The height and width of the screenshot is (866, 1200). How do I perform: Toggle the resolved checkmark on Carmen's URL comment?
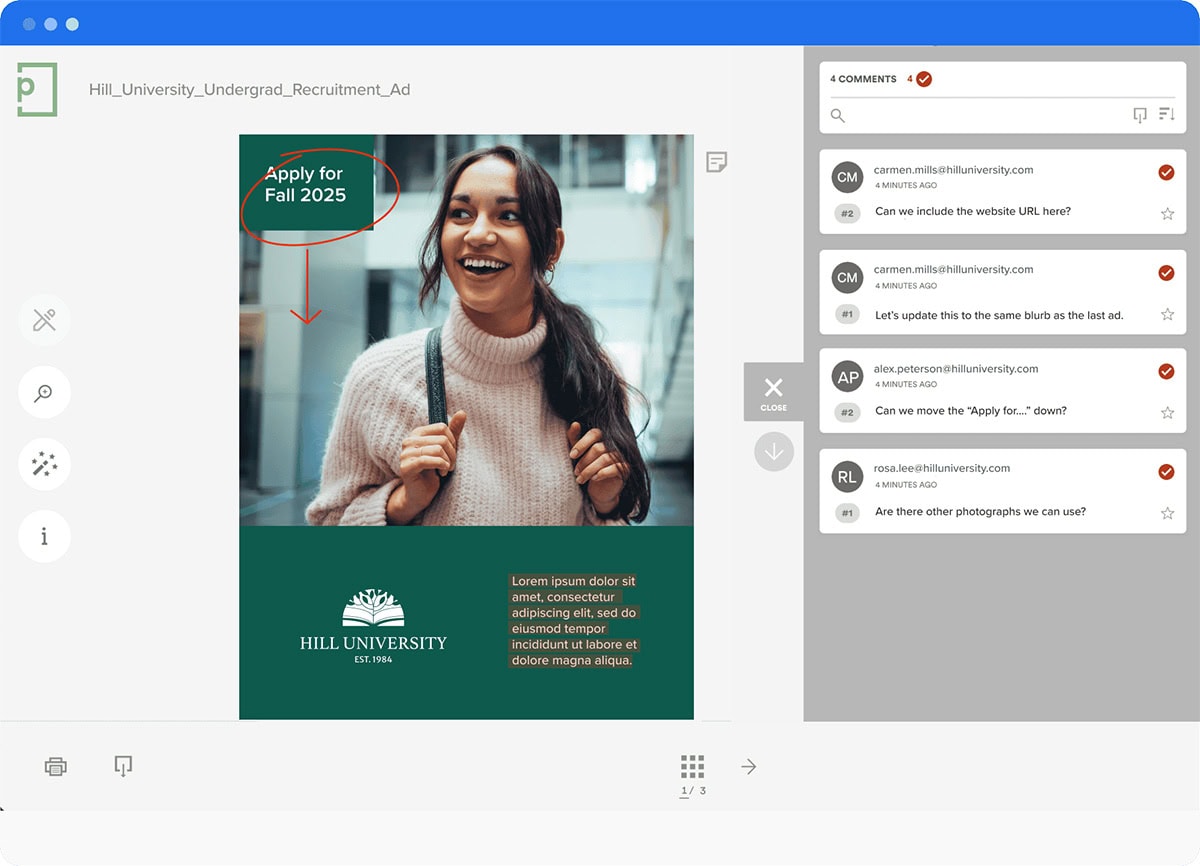(x=1166, y=172)
